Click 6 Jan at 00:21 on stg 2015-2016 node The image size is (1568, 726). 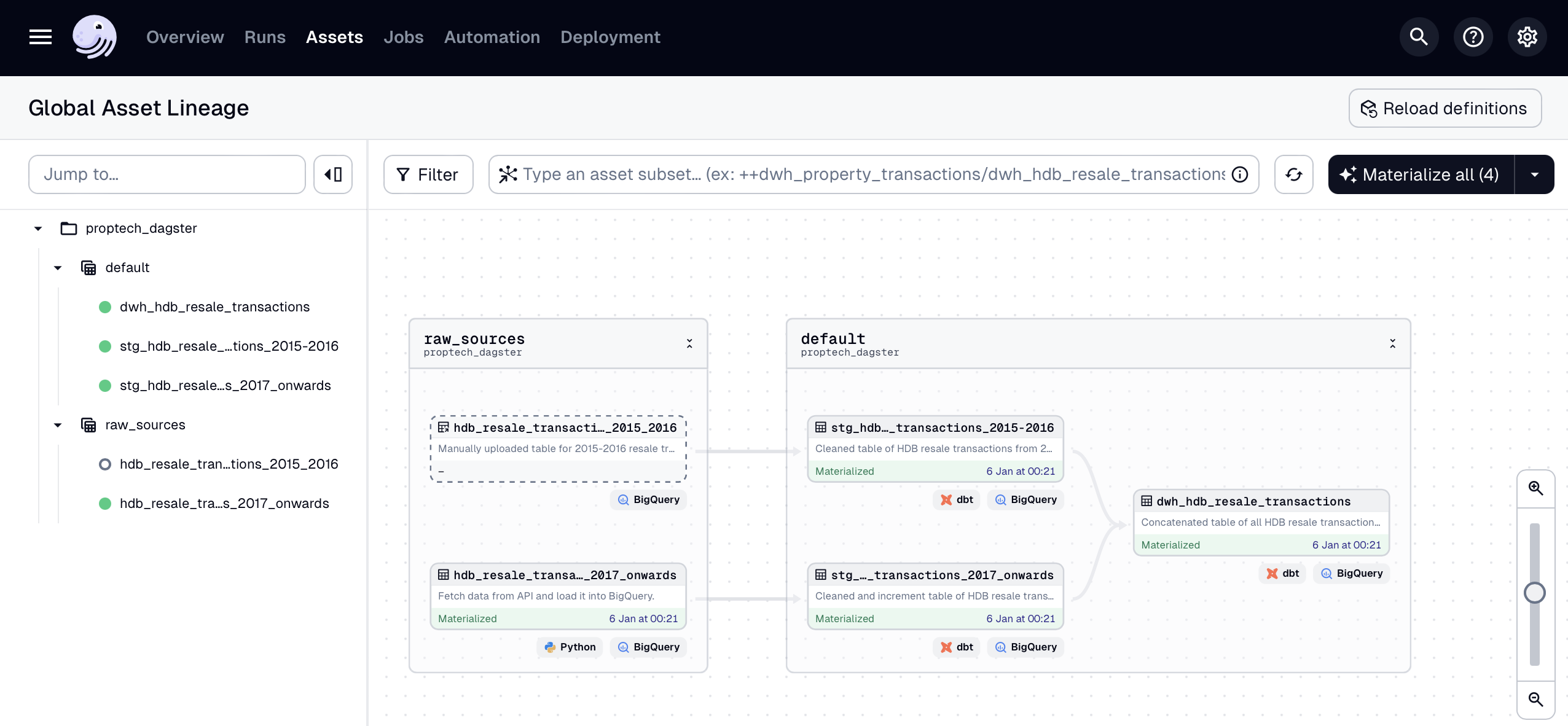click(1021, 471)
